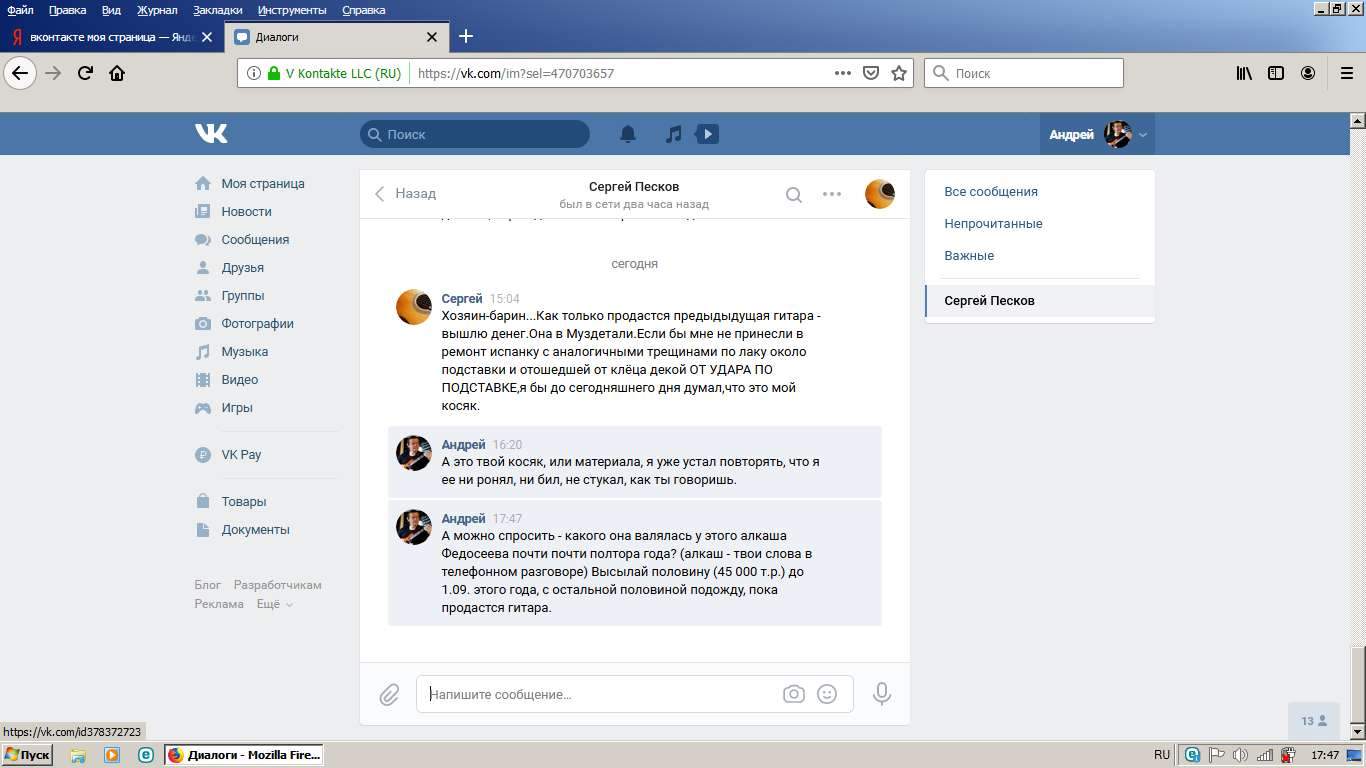This screenshot has height=768, width=1366.
Task: Open Группы in the sidebar
Action: click(x=243, y=296)
